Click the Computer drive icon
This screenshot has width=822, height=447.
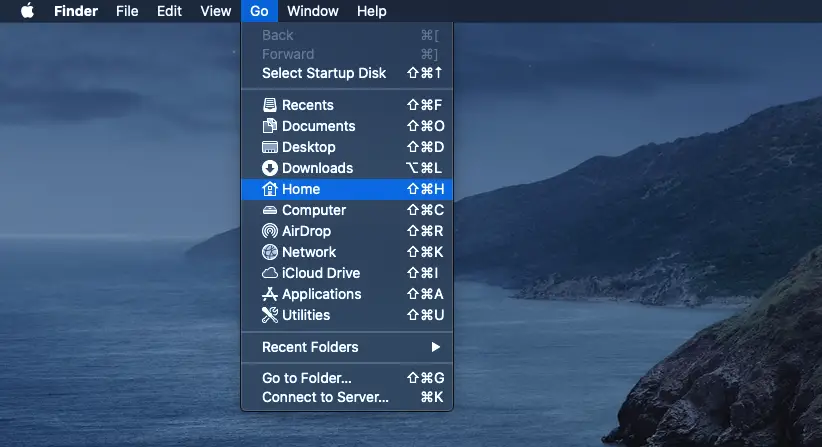[x=269, y=210]
